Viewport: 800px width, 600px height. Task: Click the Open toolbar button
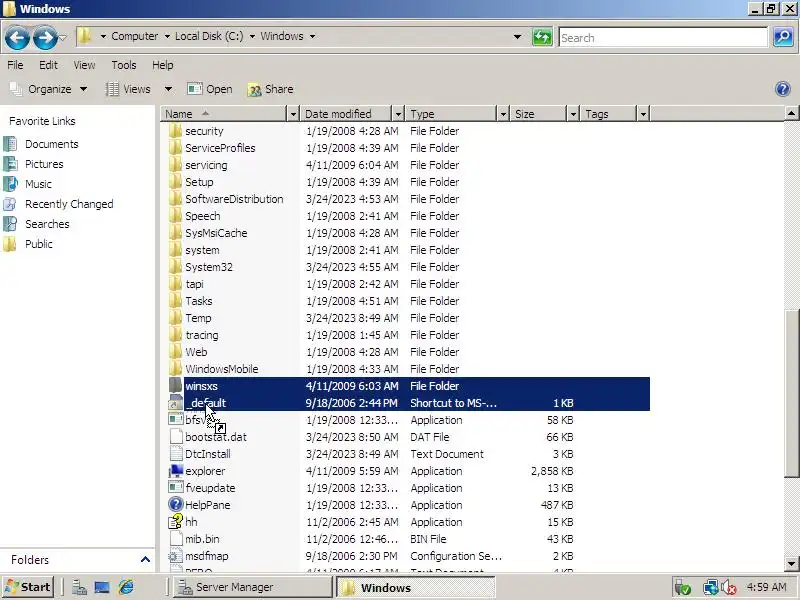210,89
